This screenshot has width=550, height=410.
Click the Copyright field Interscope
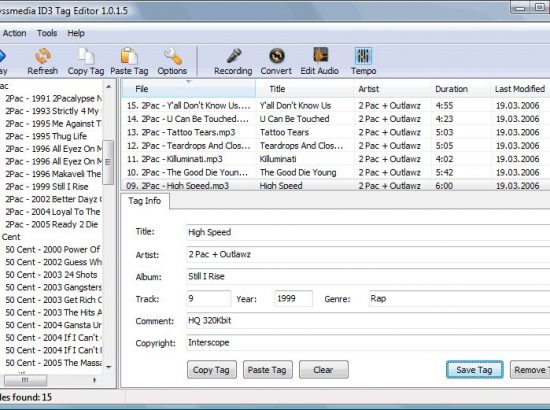click(368, 343)
